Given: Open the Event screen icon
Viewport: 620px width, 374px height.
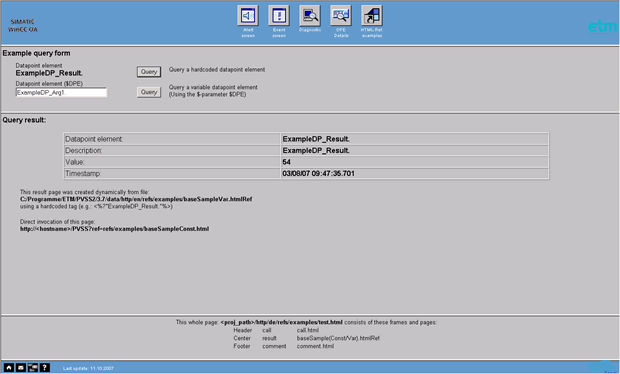Looking at the screenshot, I should point(279,16).
